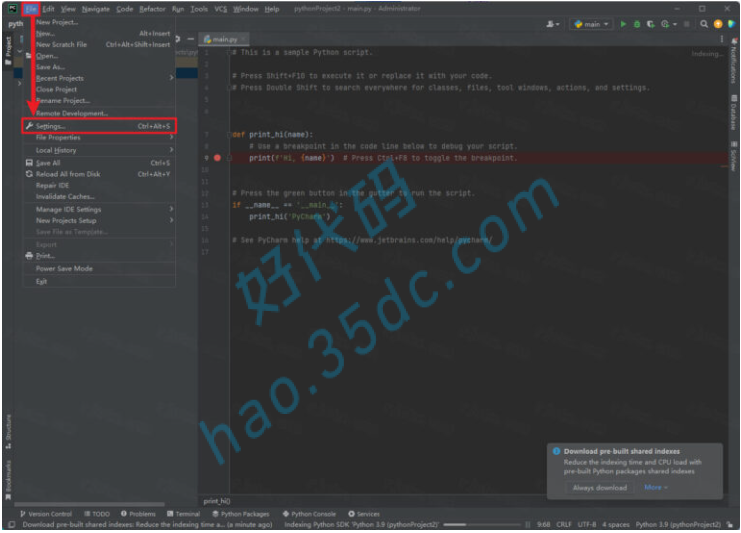Viewport: 741px width, 533px height.
Task: Click Reload All from Disk
Action: click(99, 174)
